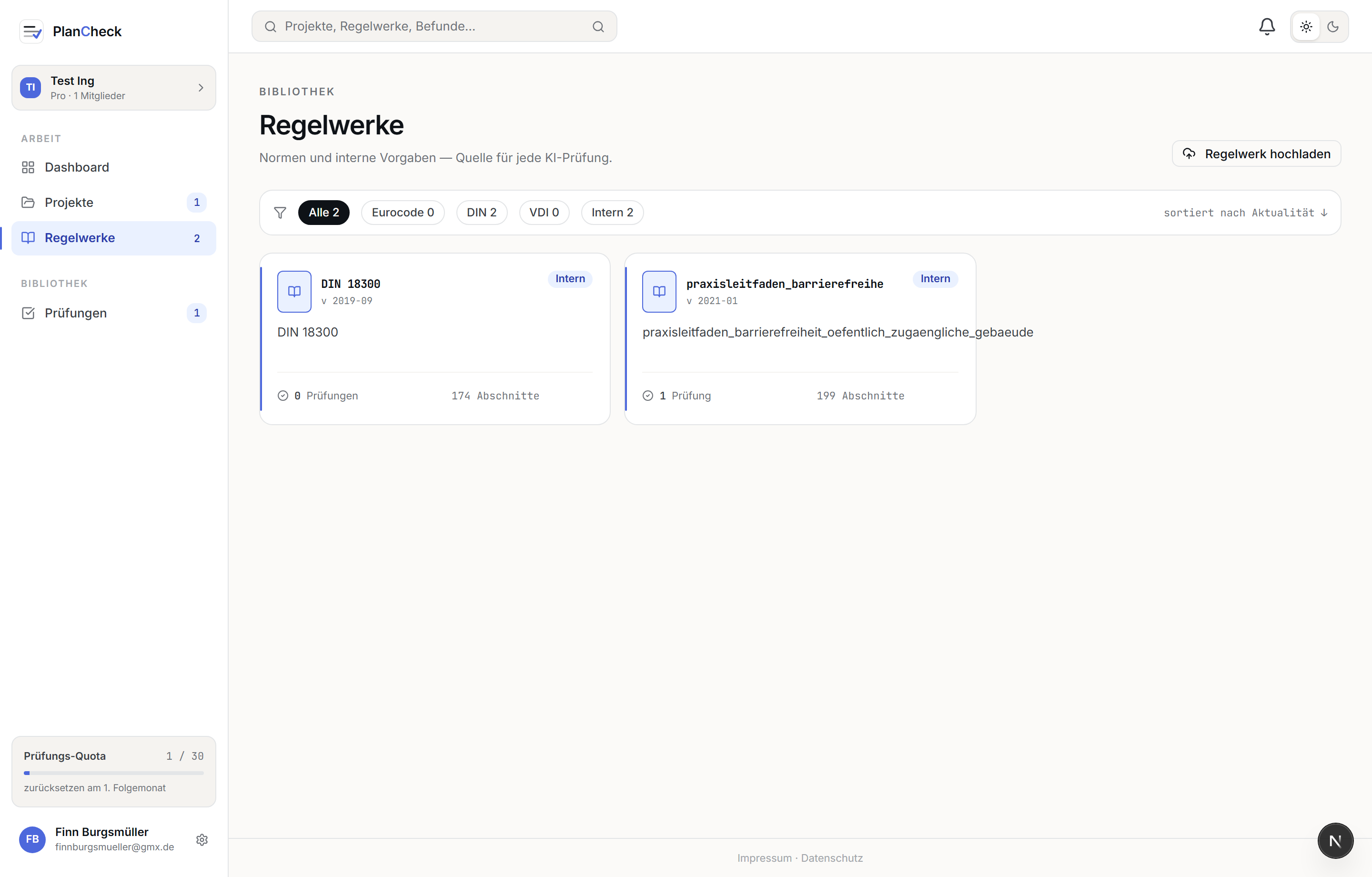Switch to dark theme moon icon
1372x877 pixels.
(1332, 26)
